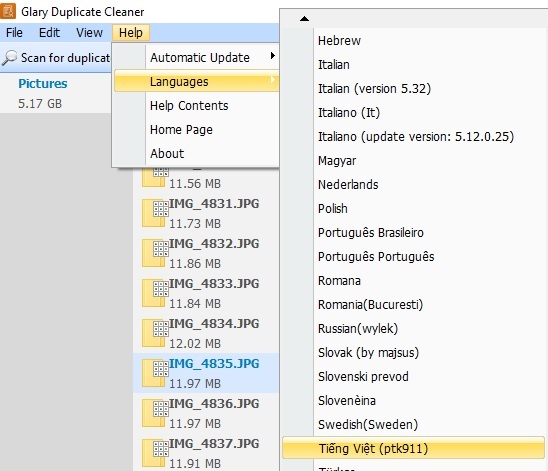Select the IMG_4837.JPG file icon

(x=155, y=453)
